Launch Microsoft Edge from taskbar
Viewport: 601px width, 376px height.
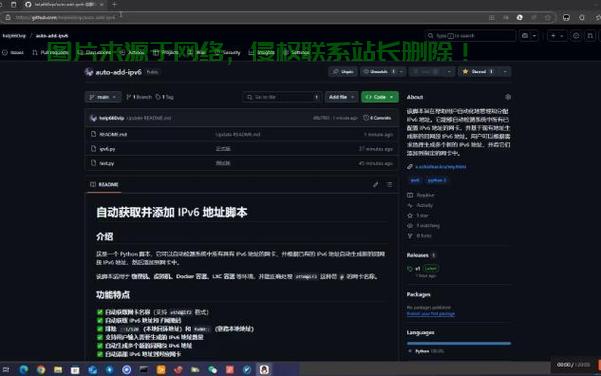click(24, 369)
